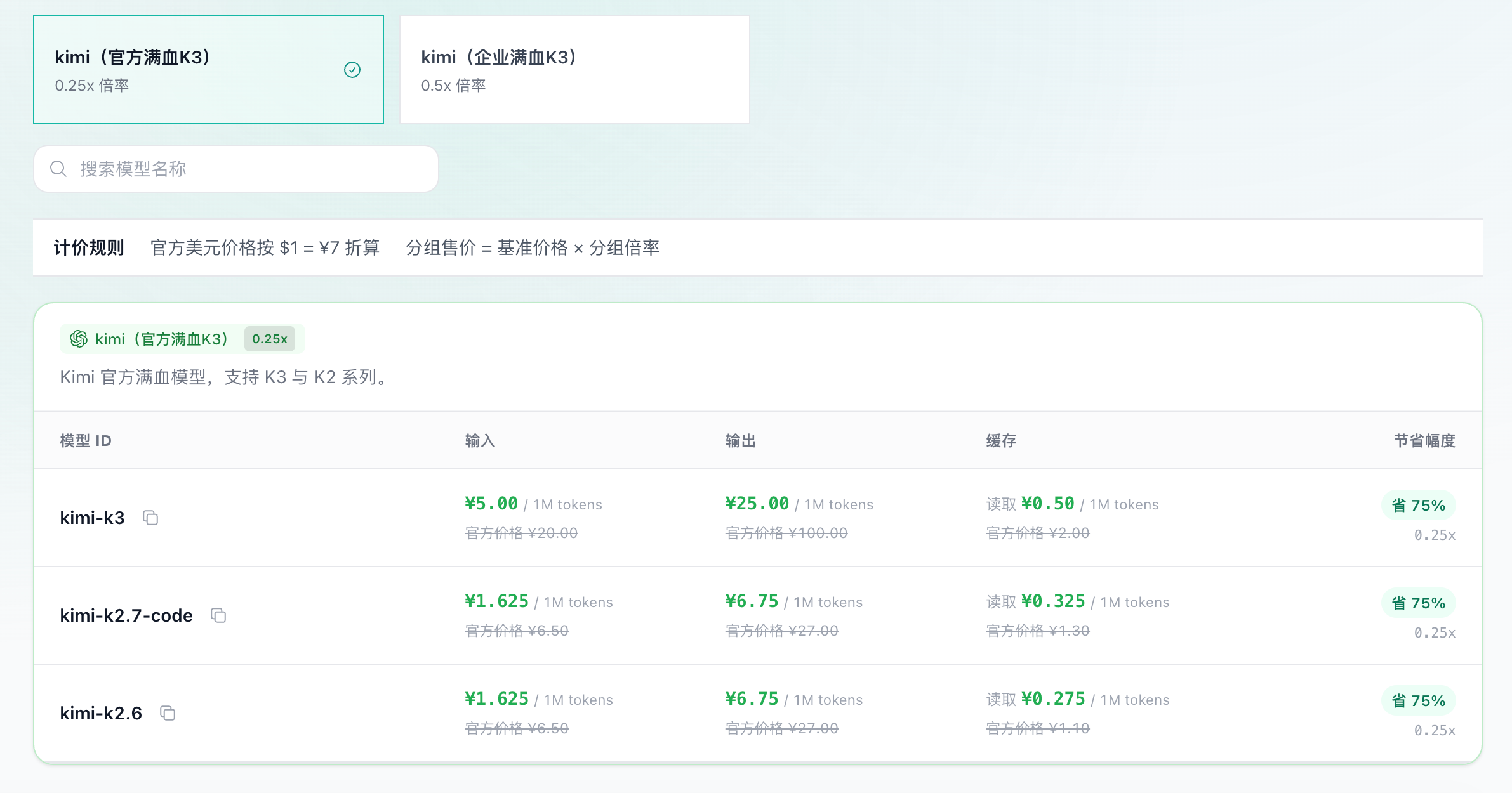Click the kimi-k2.7-code model name
This screenshot has height=793, width=1512.
(126, 615)
